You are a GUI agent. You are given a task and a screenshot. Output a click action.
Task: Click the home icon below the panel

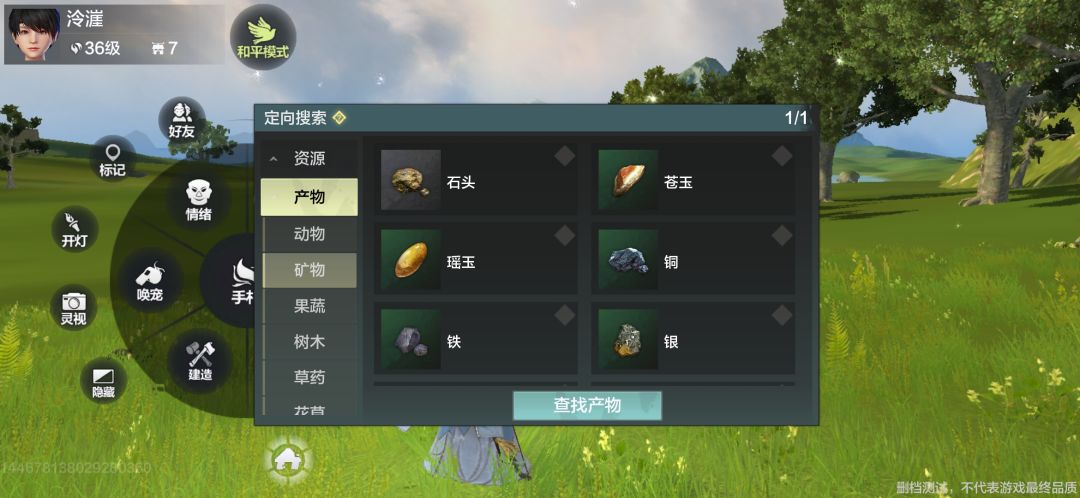[x=289, y=459]
